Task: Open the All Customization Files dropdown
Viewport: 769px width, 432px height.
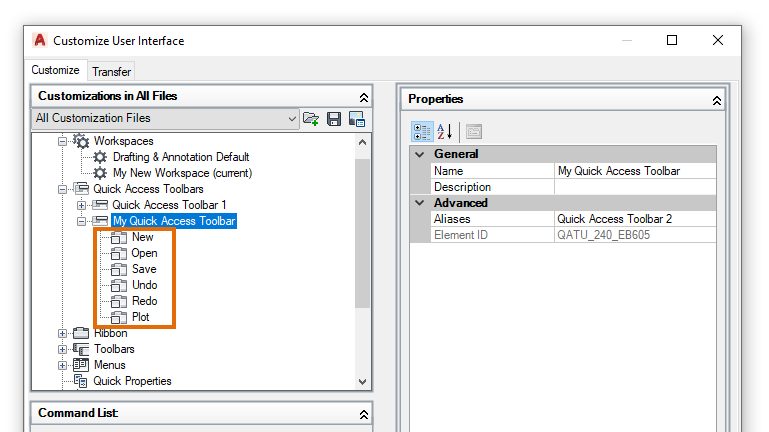Action: pyautogui.click(x=292, y=119)
